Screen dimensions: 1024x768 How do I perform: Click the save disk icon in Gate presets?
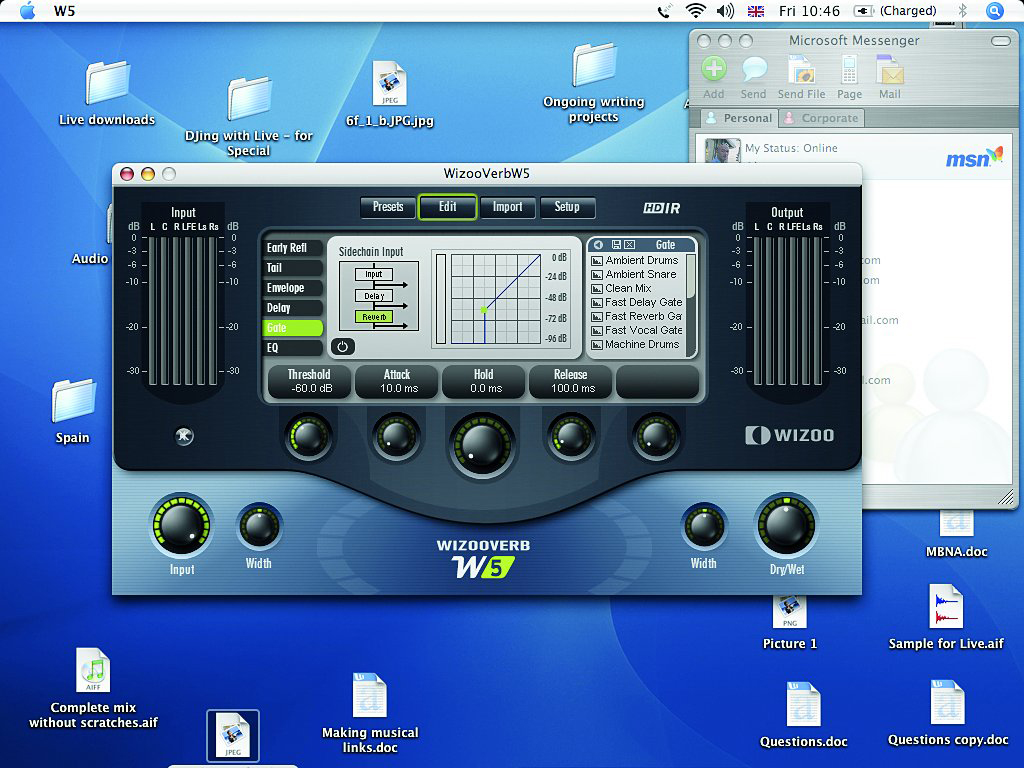coord(615,245)
